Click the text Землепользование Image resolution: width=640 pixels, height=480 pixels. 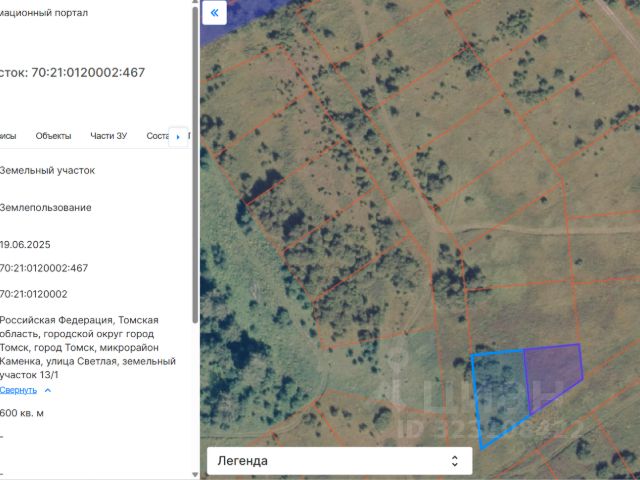point(45,207)
